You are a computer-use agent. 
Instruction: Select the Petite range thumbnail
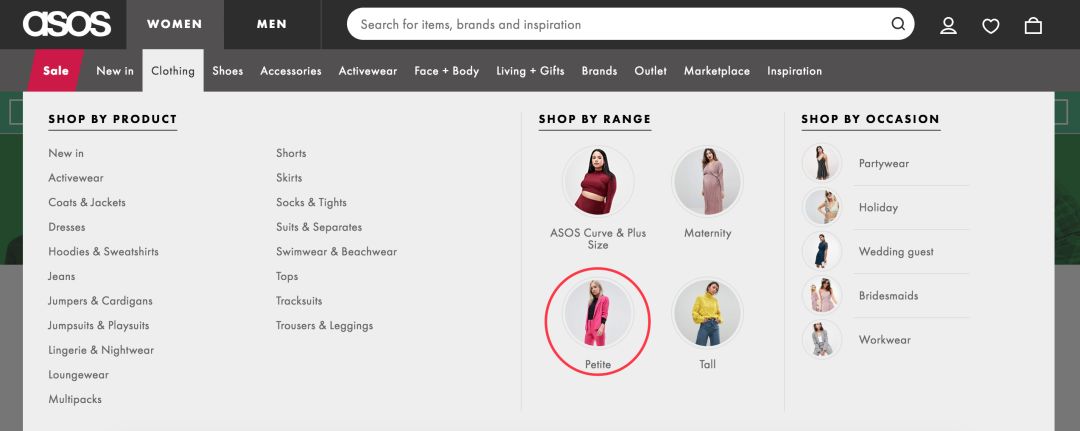pyautogui.click(x=598, y=313)
